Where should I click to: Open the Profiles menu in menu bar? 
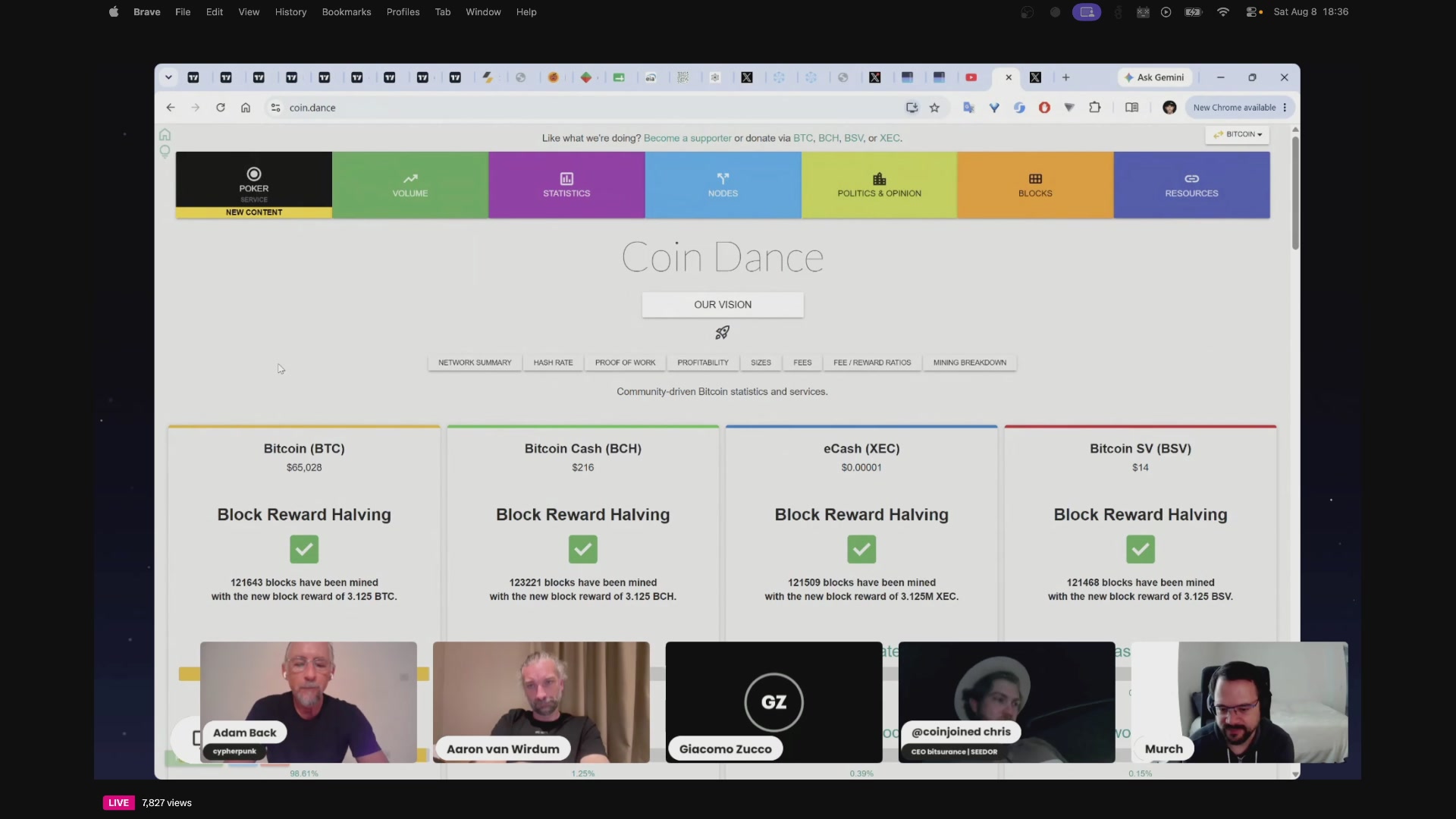[403, 12]
